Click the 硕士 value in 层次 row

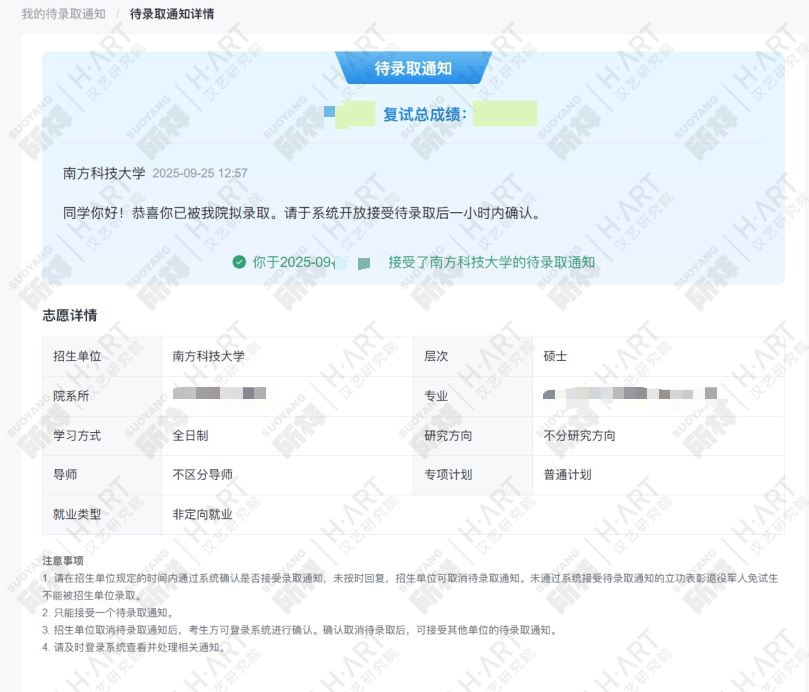tap(555, 356)
